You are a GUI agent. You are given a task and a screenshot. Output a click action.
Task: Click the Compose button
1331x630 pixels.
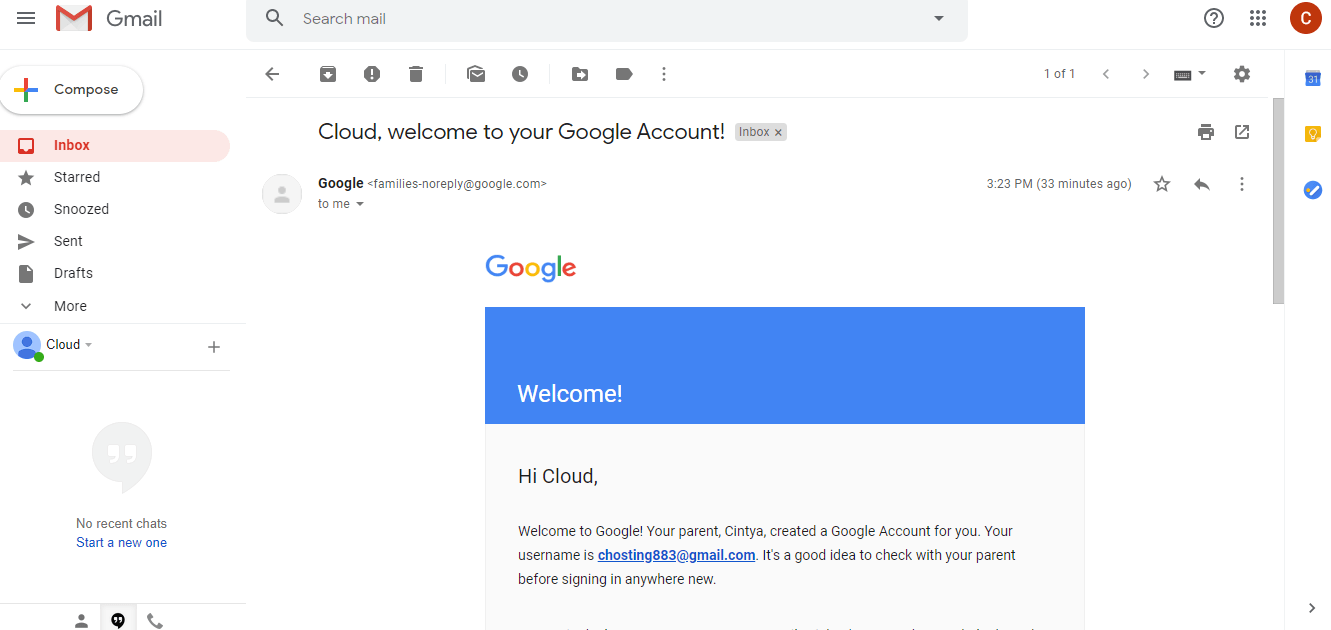click(x=72, y=90)
